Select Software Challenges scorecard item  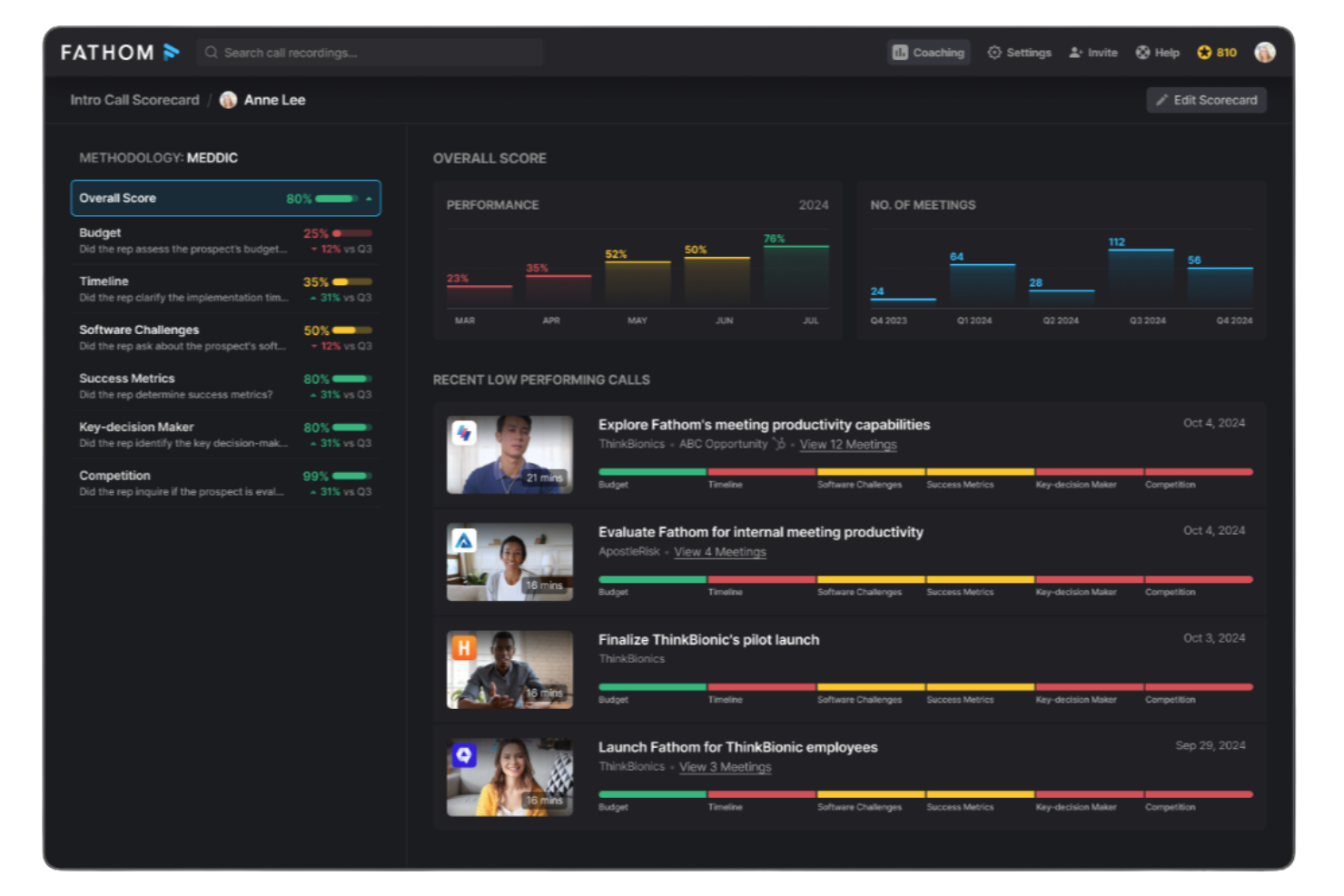(x=226, y=338)
